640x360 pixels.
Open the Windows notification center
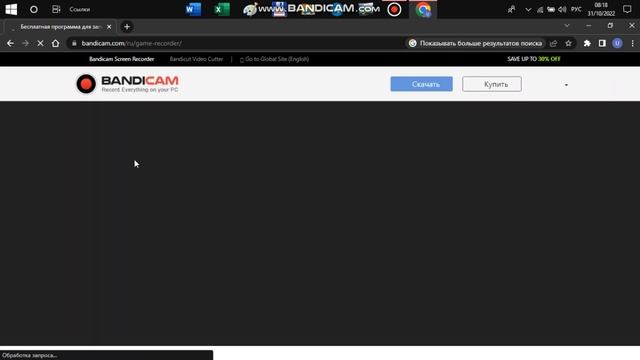[627, 9]
